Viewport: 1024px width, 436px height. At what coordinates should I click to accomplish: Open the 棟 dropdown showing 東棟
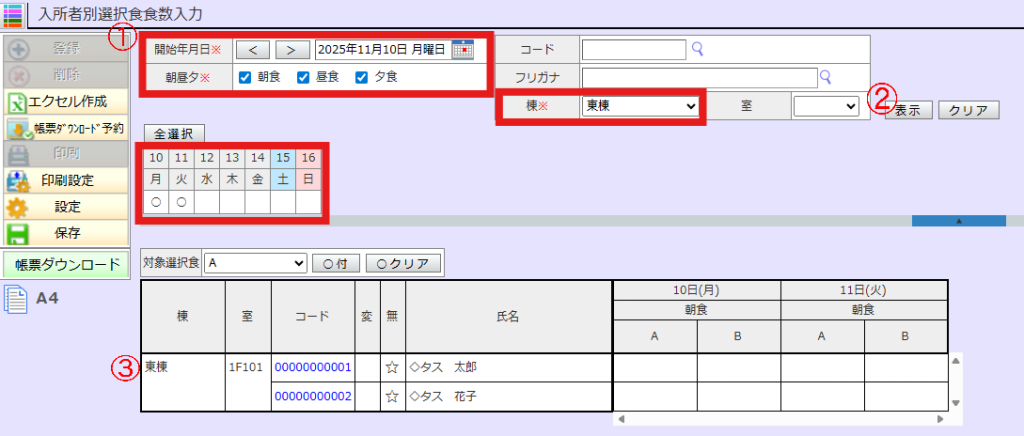pos(641,105)
